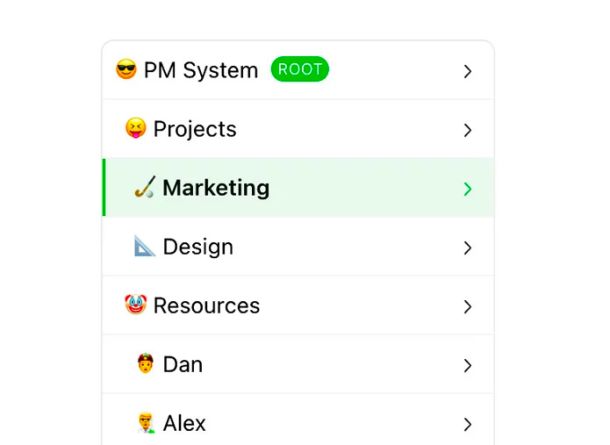Select the highlighted Marketing label
Screen dimensions: 610x445
click(x=216, y=188)
